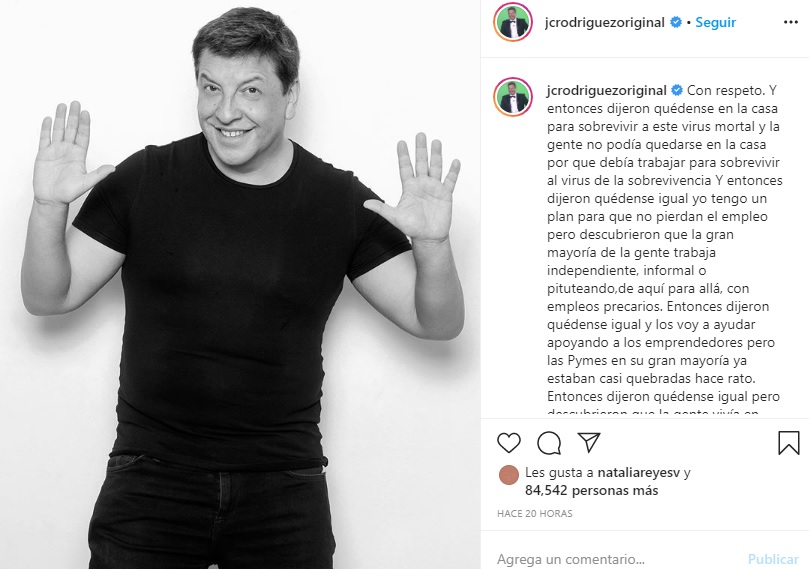
Task: Follow account with Seguir button
Action: (715, 22)
